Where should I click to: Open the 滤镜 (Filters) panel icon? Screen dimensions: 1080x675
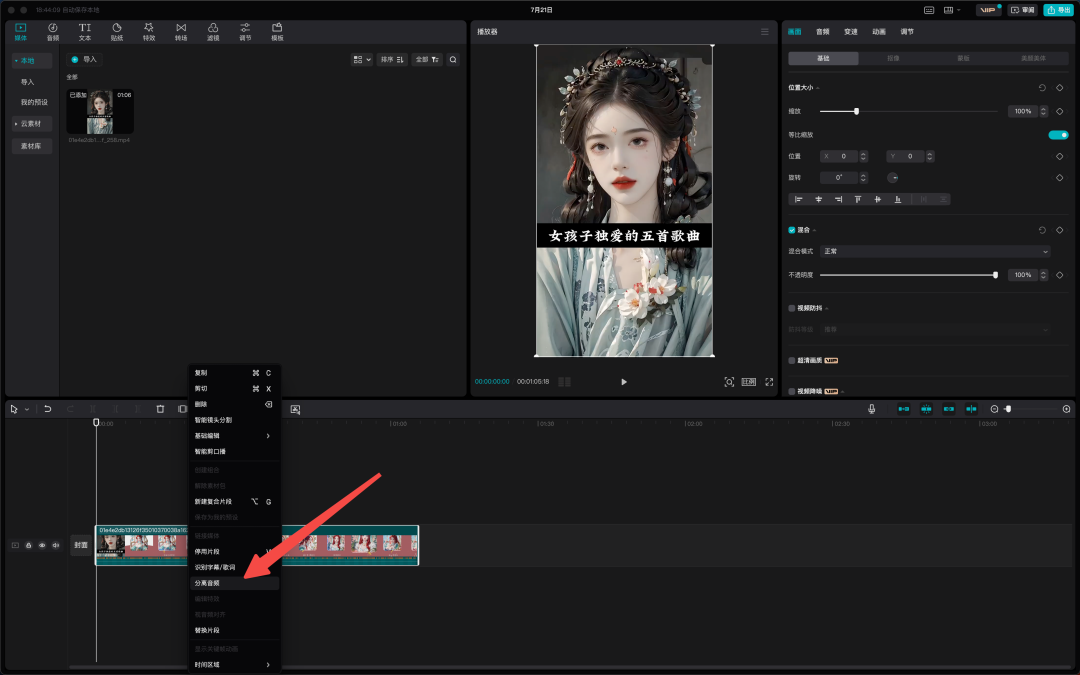(x=213, y=32)
